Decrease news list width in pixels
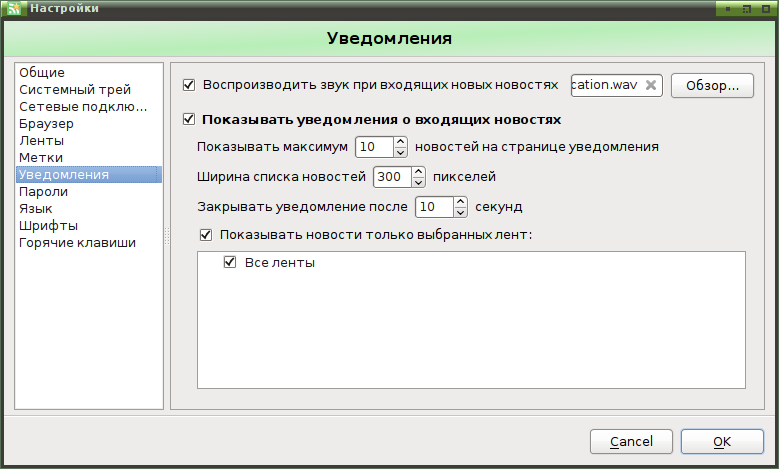779x469 pixels. point(418,182)
